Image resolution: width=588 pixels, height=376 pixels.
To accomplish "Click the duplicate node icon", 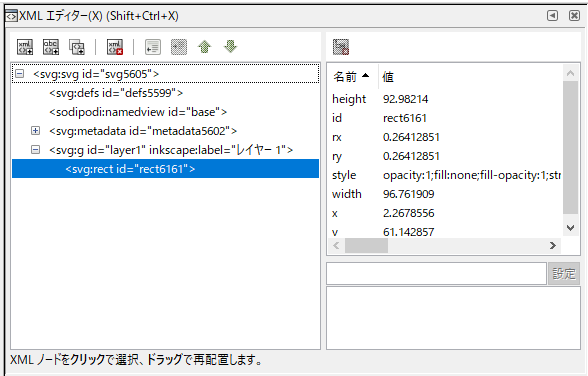I will click(x=77, y=47).
